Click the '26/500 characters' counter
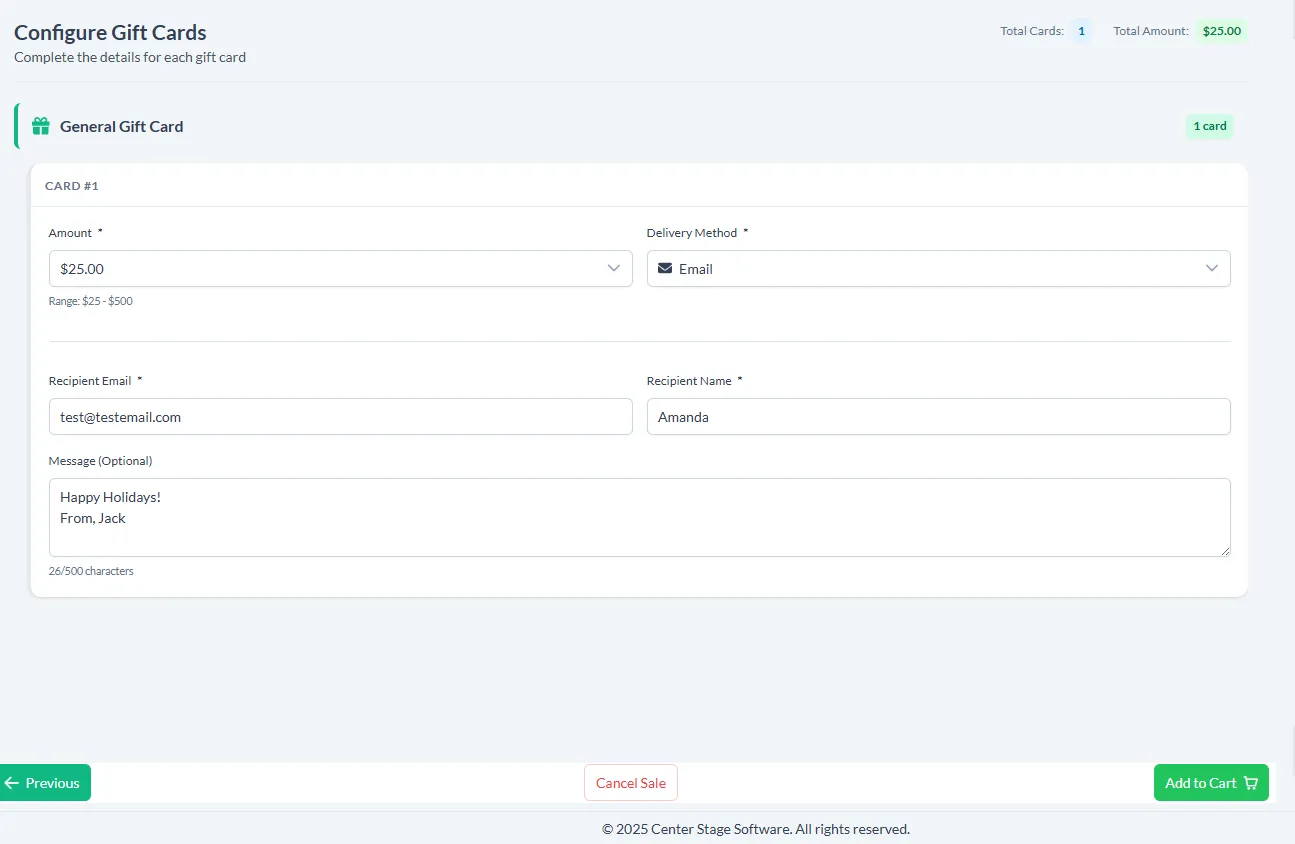Viewport: 1295px width, 844px height. pyautogui.click(x=91, y=571)
